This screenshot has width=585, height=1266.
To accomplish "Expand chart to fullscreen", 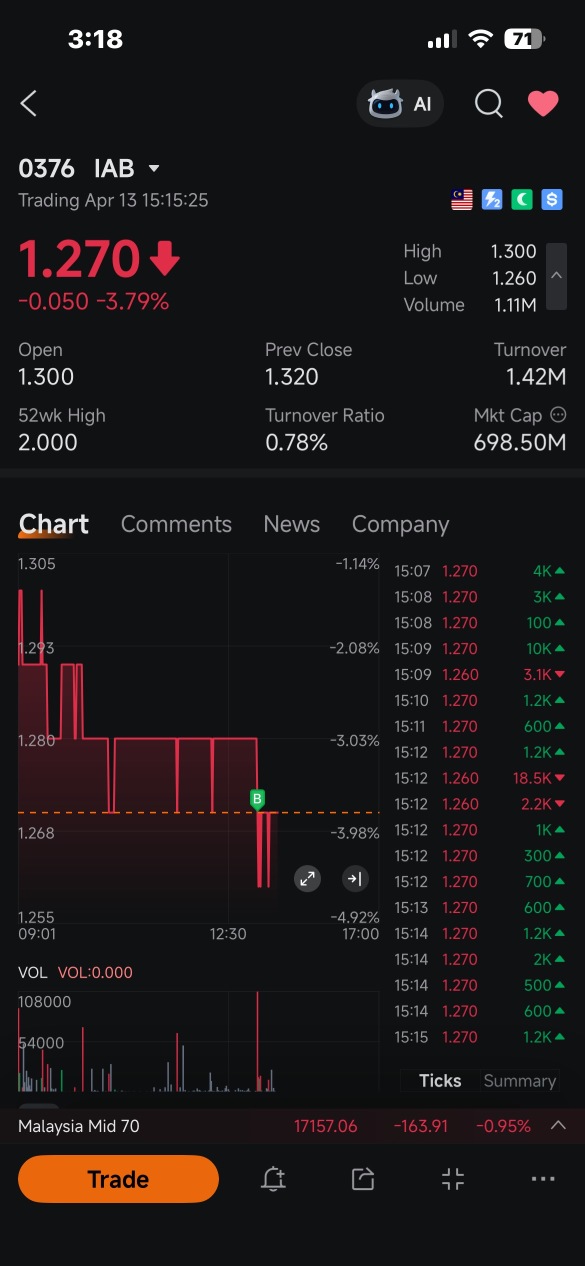I will [307, 879].
